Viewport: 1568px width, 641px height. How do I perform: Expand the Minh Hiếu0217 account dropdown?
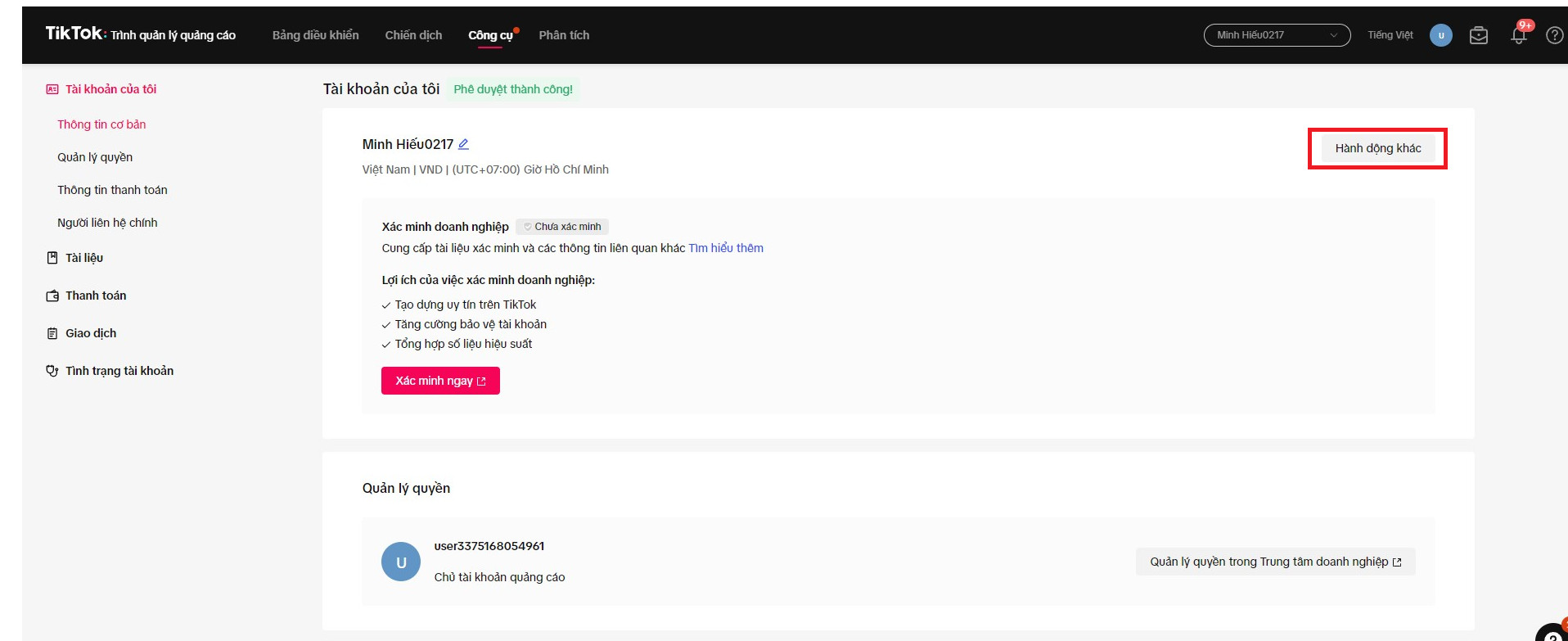pos(1277,35)
